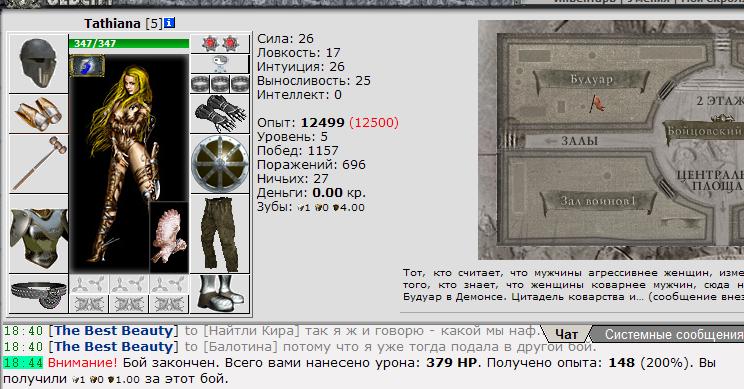
Task: Select the amulet necklace slot
Action: tap(220, 64)
